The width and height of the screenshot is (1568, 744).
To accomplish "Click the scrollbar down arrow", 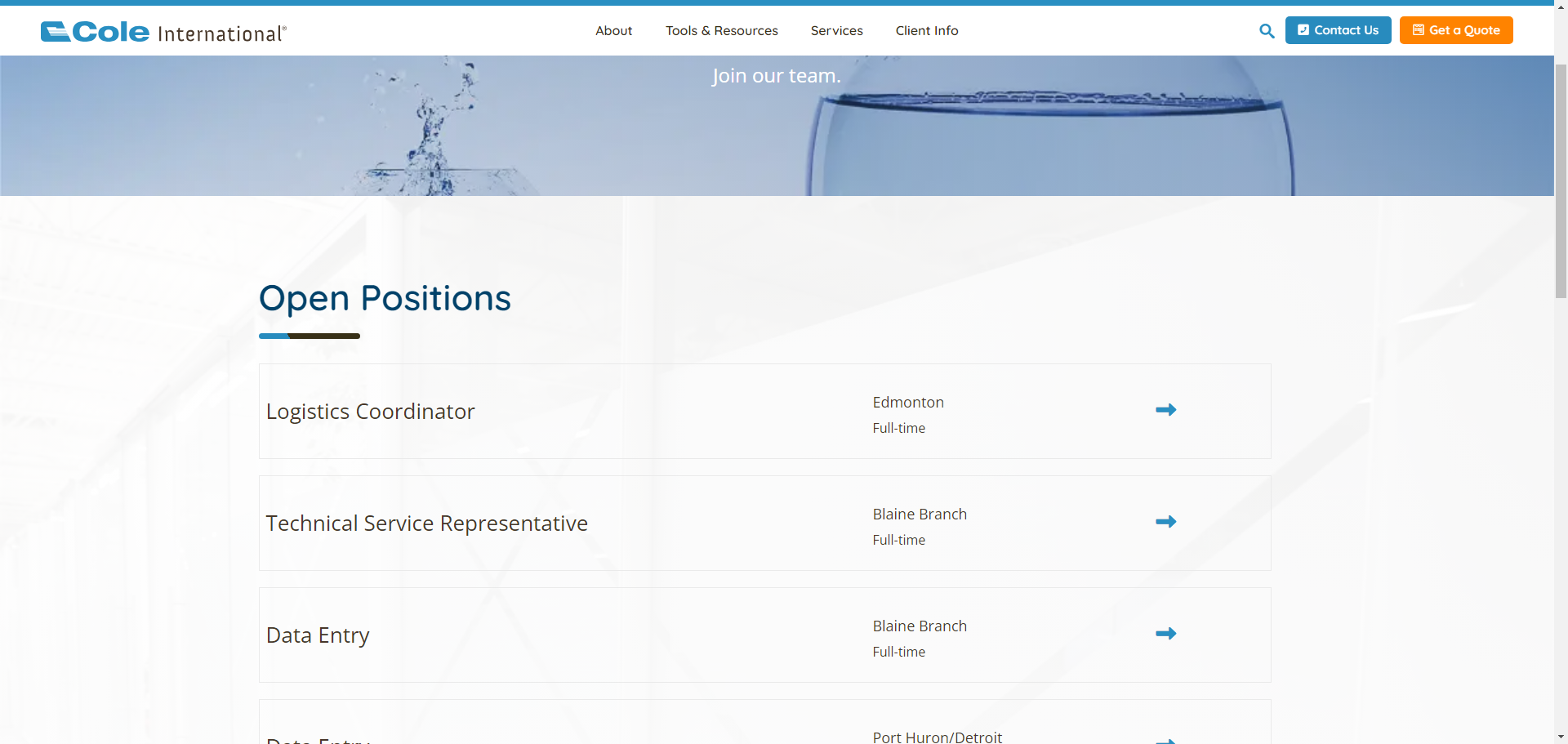I will pyautogui.click(x=1561, y=737).
